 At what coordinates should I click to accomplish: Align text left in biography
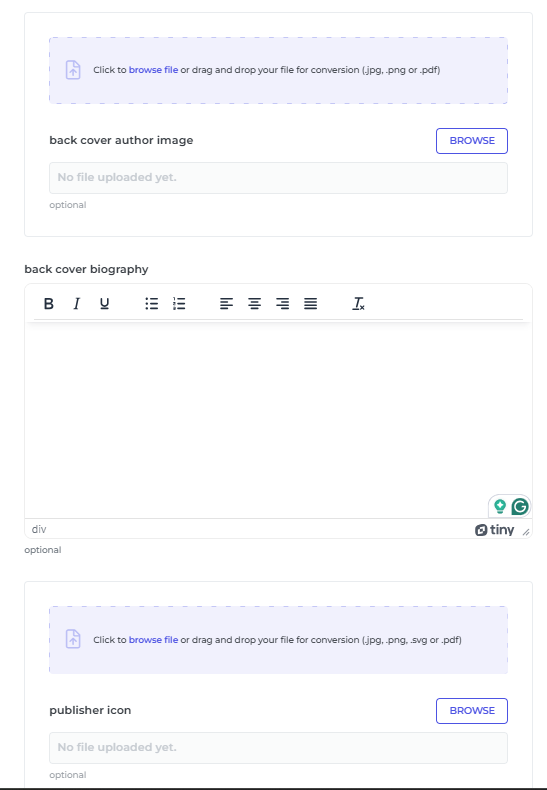[x=227, y=303]
